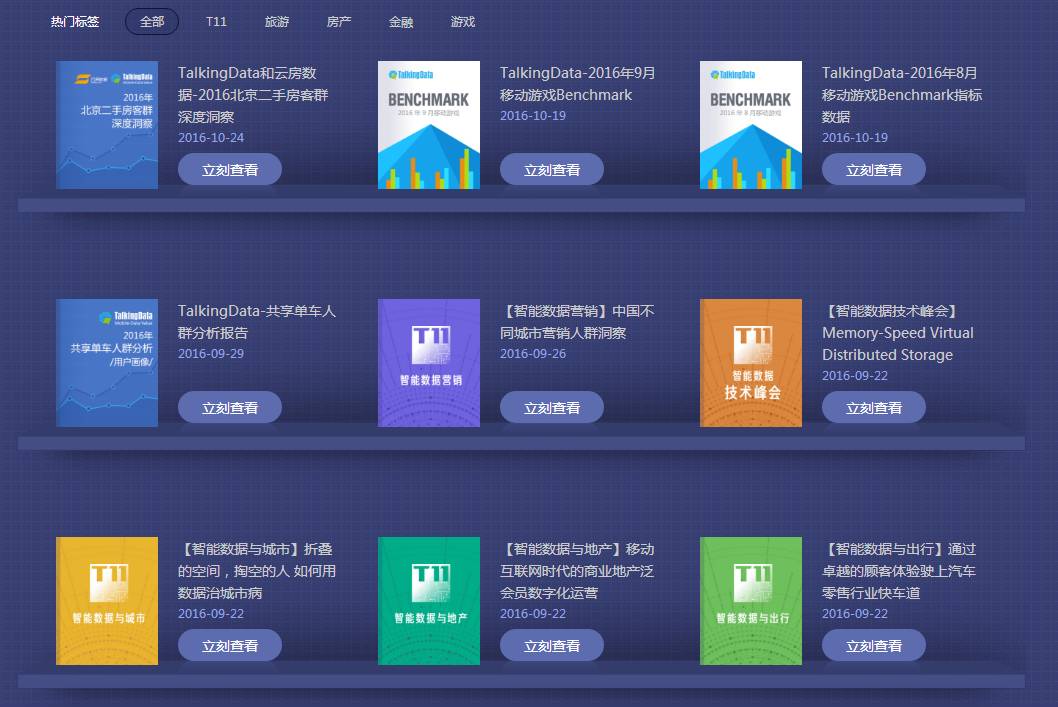1058x707 pixels.
Task: Click 立刻查看 for 共享单车人群分析报告
Action: (230, 407)
